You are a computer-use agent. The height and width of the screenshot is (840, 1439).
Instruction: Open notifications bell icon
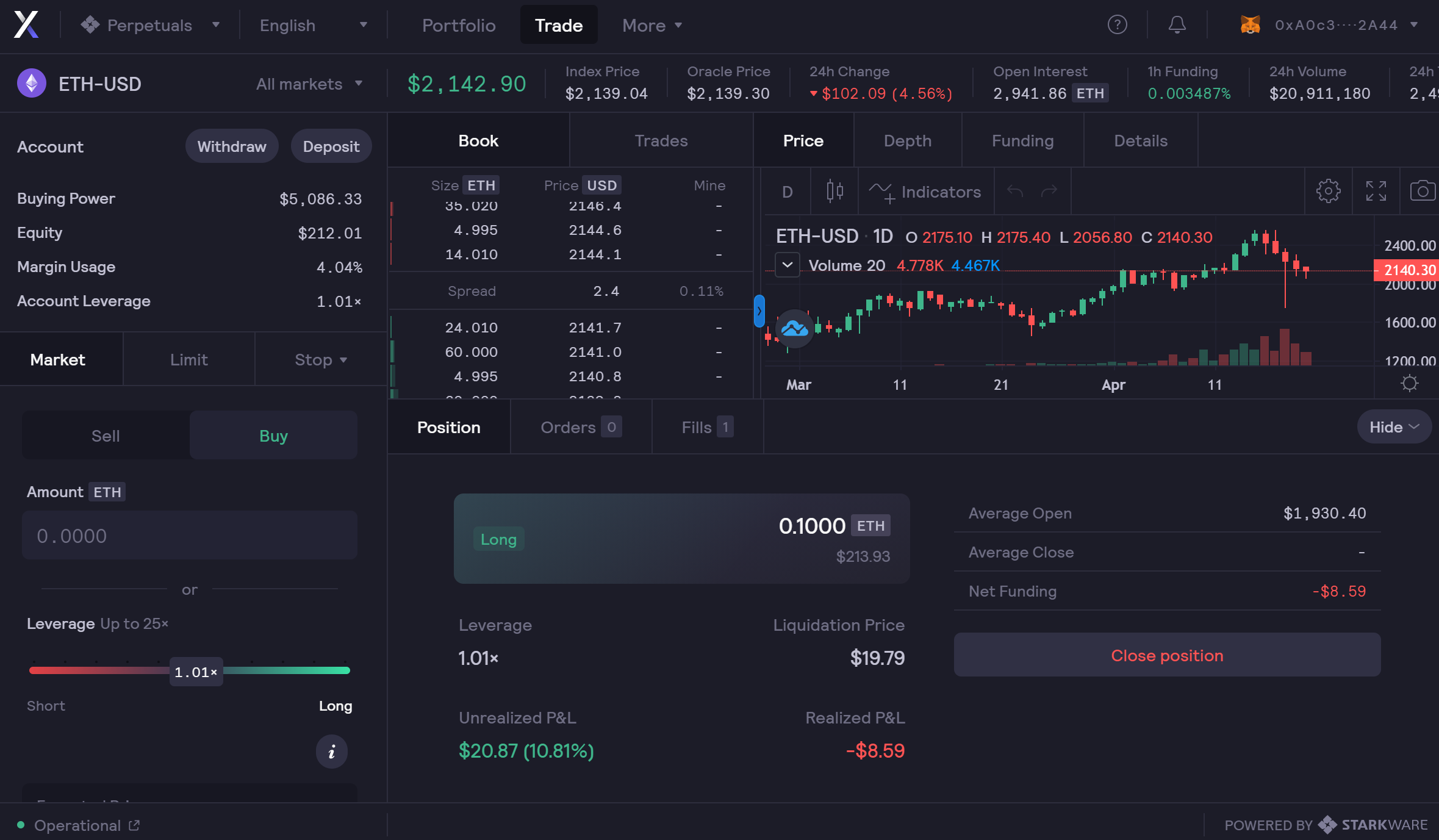click(1177, 25)
